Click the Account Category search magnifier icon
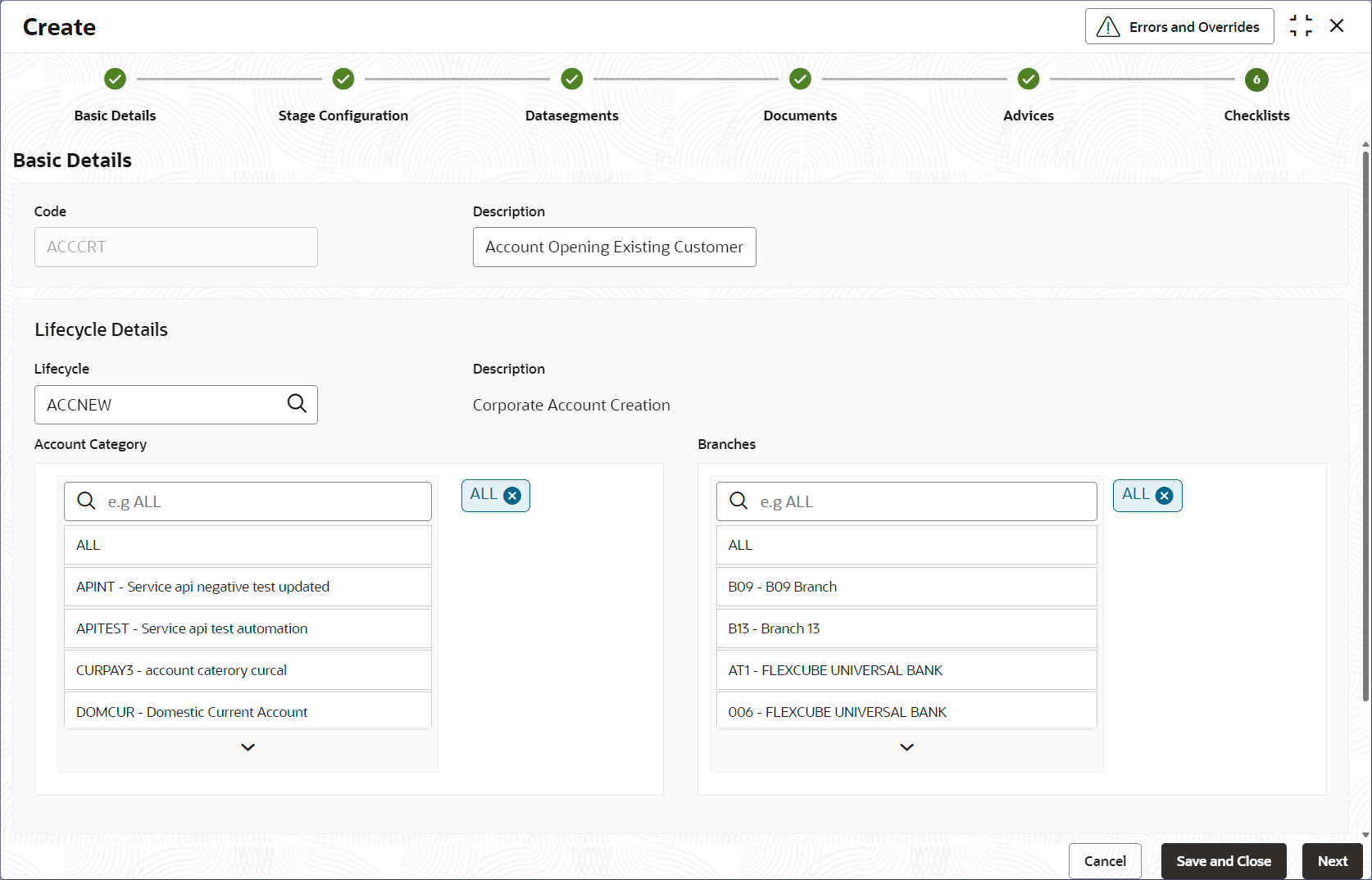This screenshot has height=880, width=1372. click(86, 501)
